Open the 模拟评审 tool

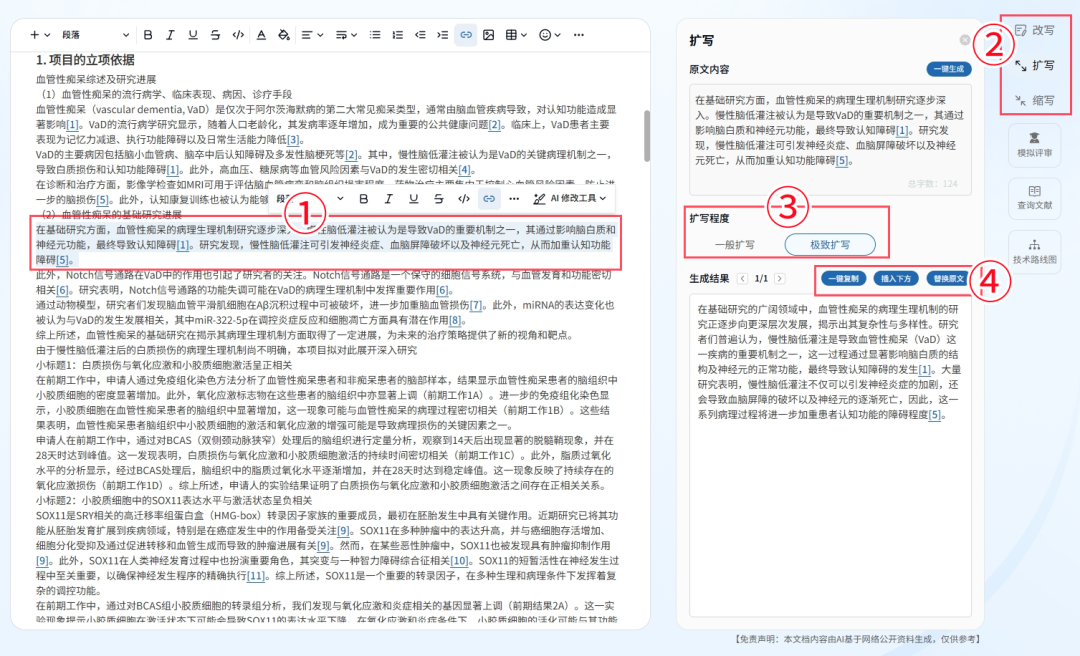coord(1035,145)
